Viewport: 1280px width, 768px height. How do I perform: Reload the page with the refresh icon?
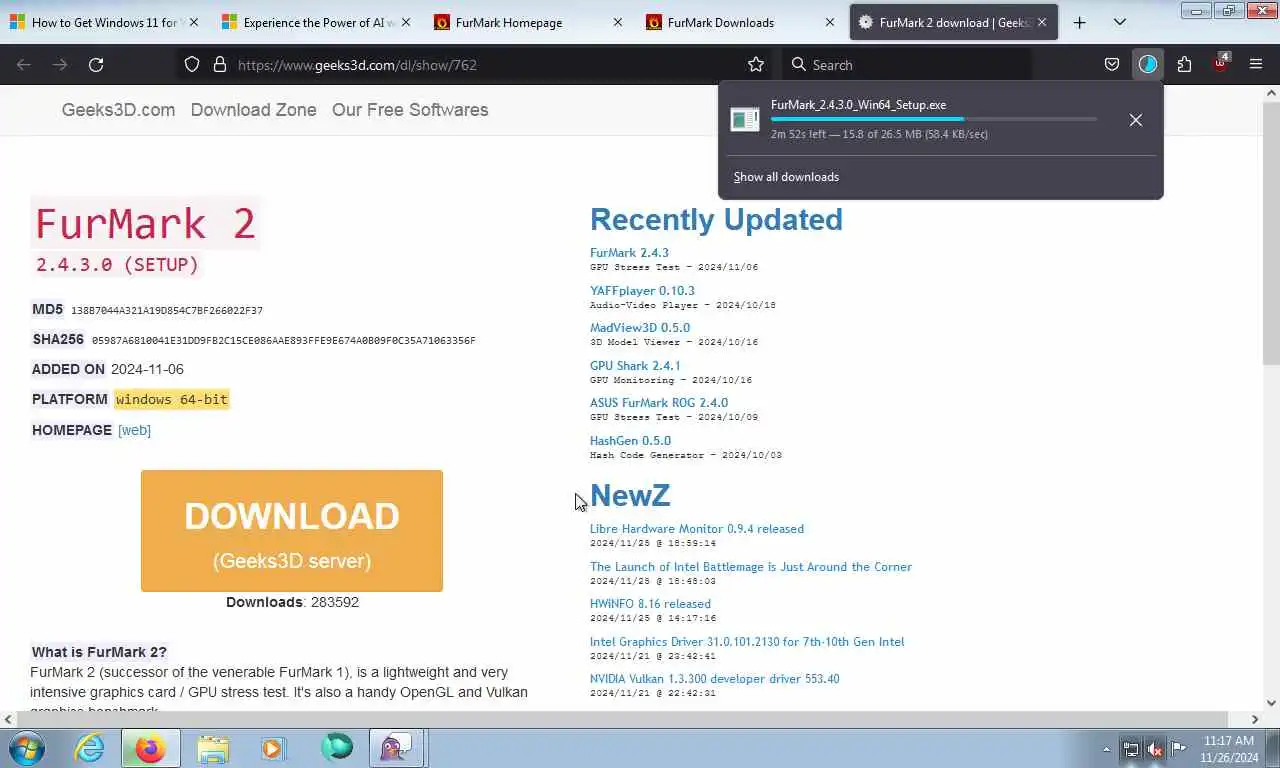tap(96, 64)
